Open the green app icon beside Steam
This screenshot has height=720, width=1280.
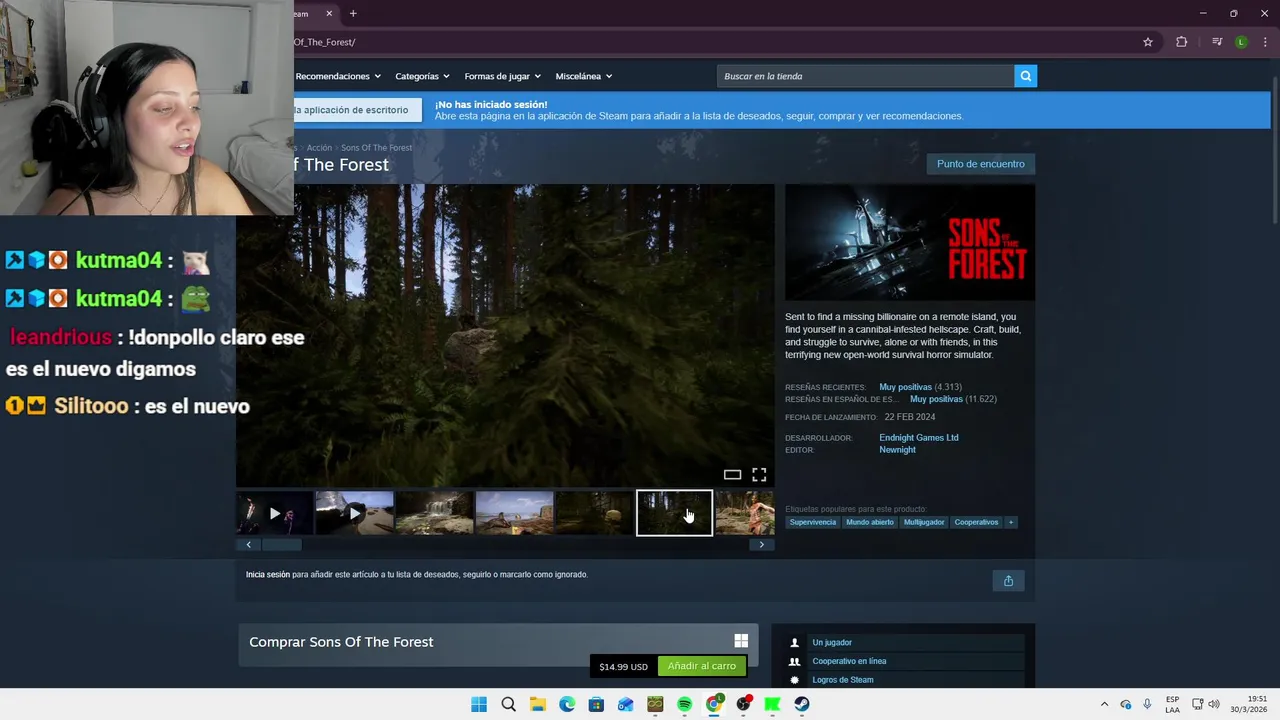point(772,704)
